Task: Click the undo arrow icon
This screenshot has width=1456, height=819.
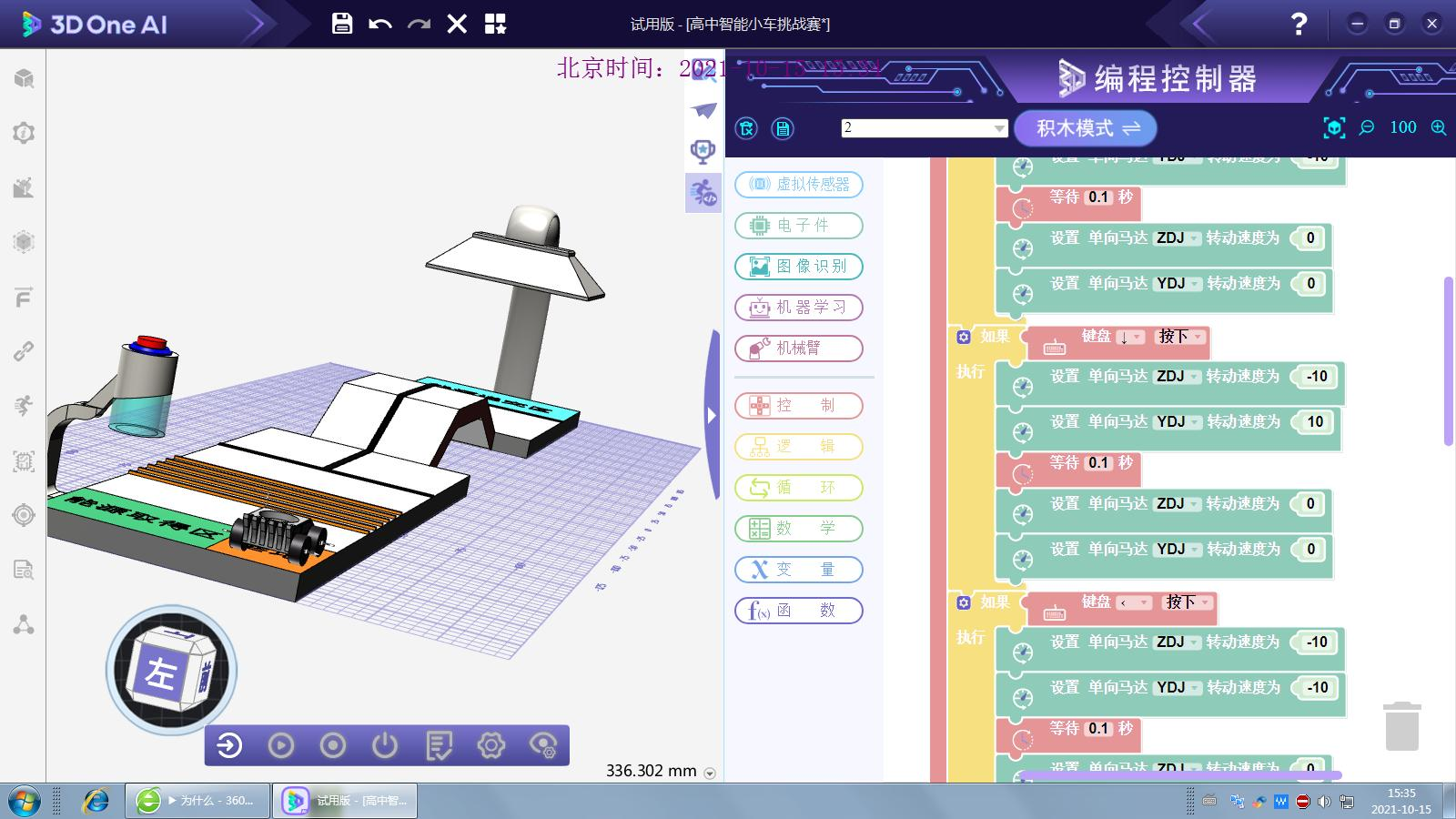Action: (x=380, y=24)
